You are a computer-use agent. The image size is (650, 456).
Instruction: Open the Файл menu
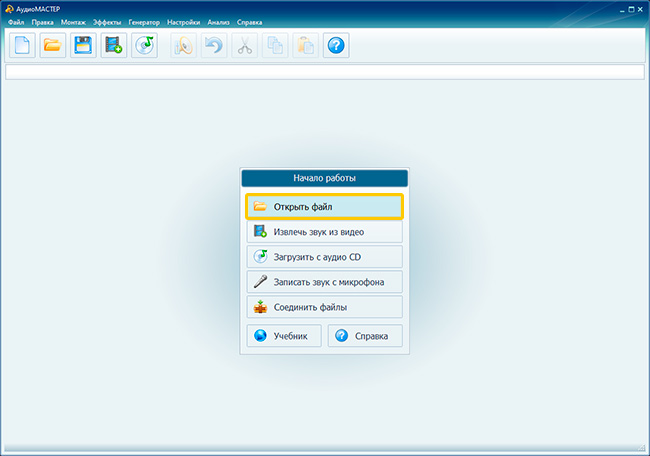[16, 22]
